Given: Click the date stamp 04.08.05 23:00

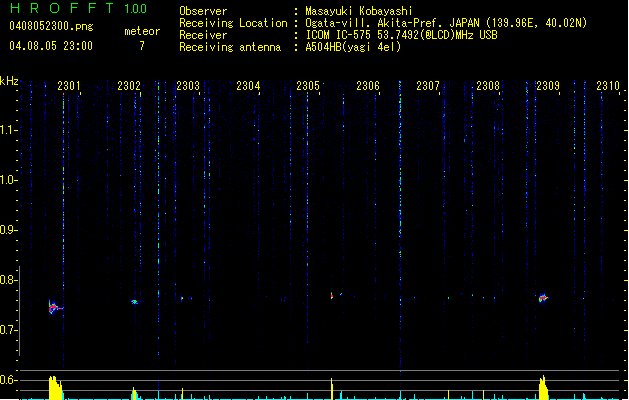Looking at the screenshot, I should pyautogui.click(x=51, y=46).
